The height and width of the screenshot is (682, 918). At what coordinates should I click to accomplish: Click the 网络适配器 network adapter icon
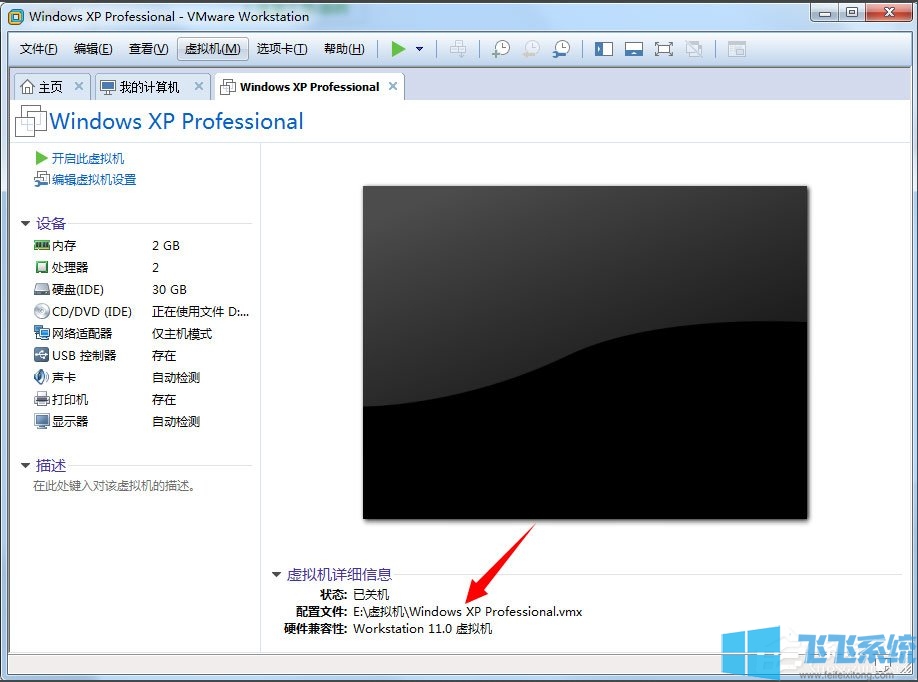pyautogui.click(x=41, y=333)
